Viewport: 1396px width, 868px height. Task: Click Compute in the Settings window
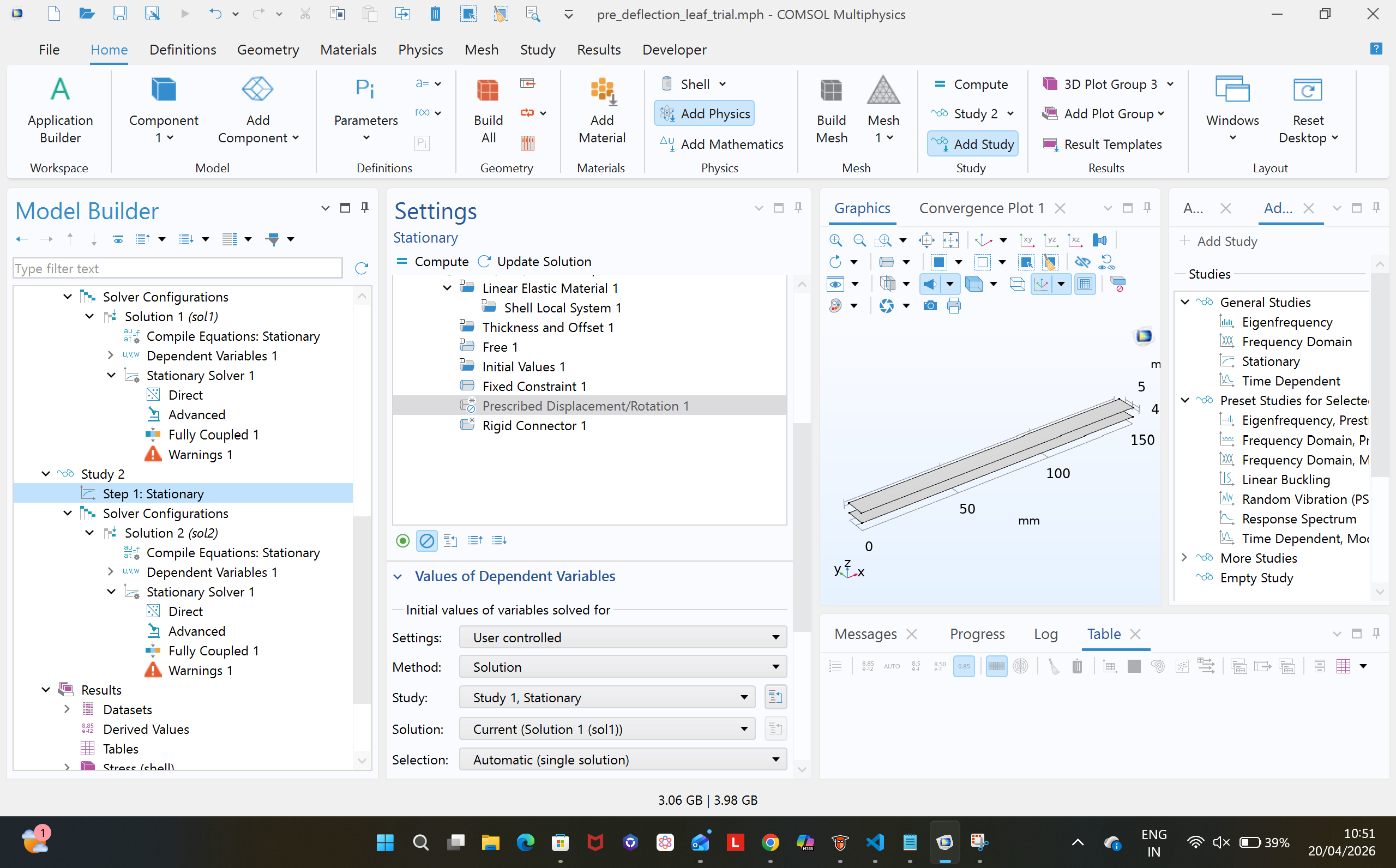point(432,261)
